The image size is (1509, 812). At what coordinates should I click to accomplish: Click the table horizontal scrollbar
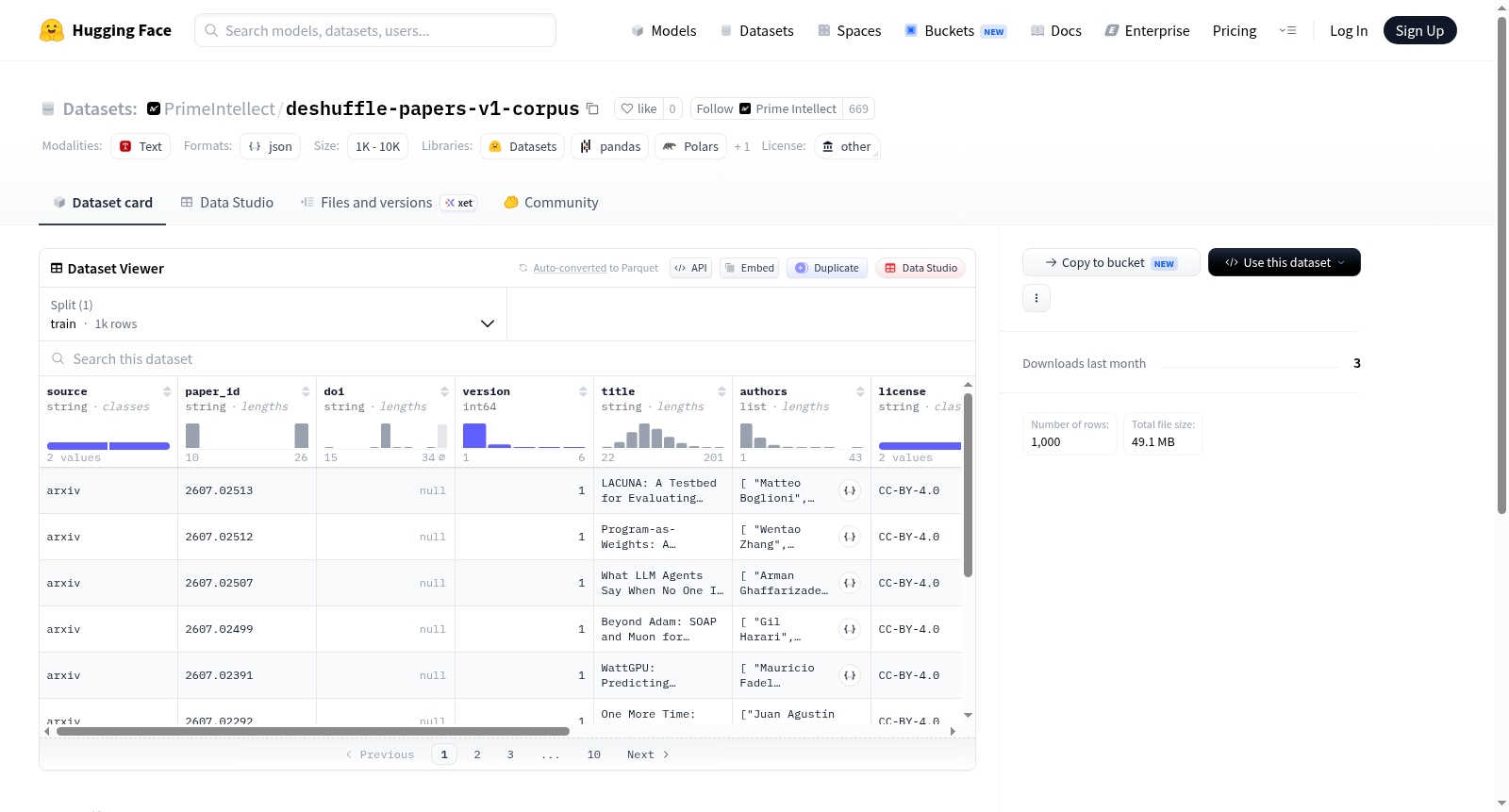click(x=313, y=731)
